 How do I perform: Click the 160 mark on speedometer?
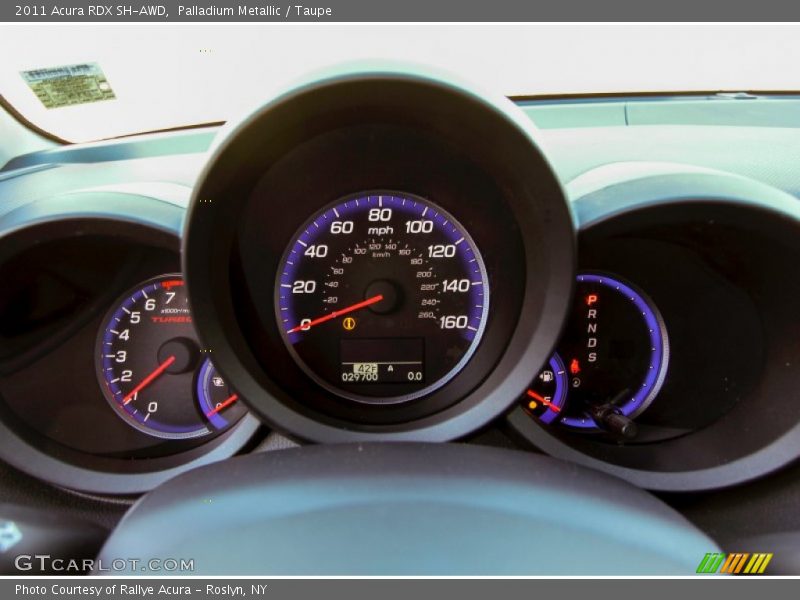point(453,322)
